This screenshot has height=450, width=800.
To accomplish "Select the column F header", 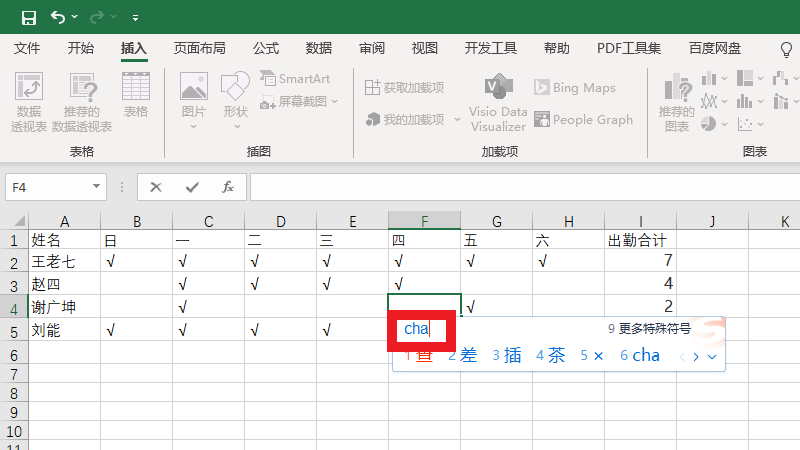I will pyautogui.click(x=424, y=221).
